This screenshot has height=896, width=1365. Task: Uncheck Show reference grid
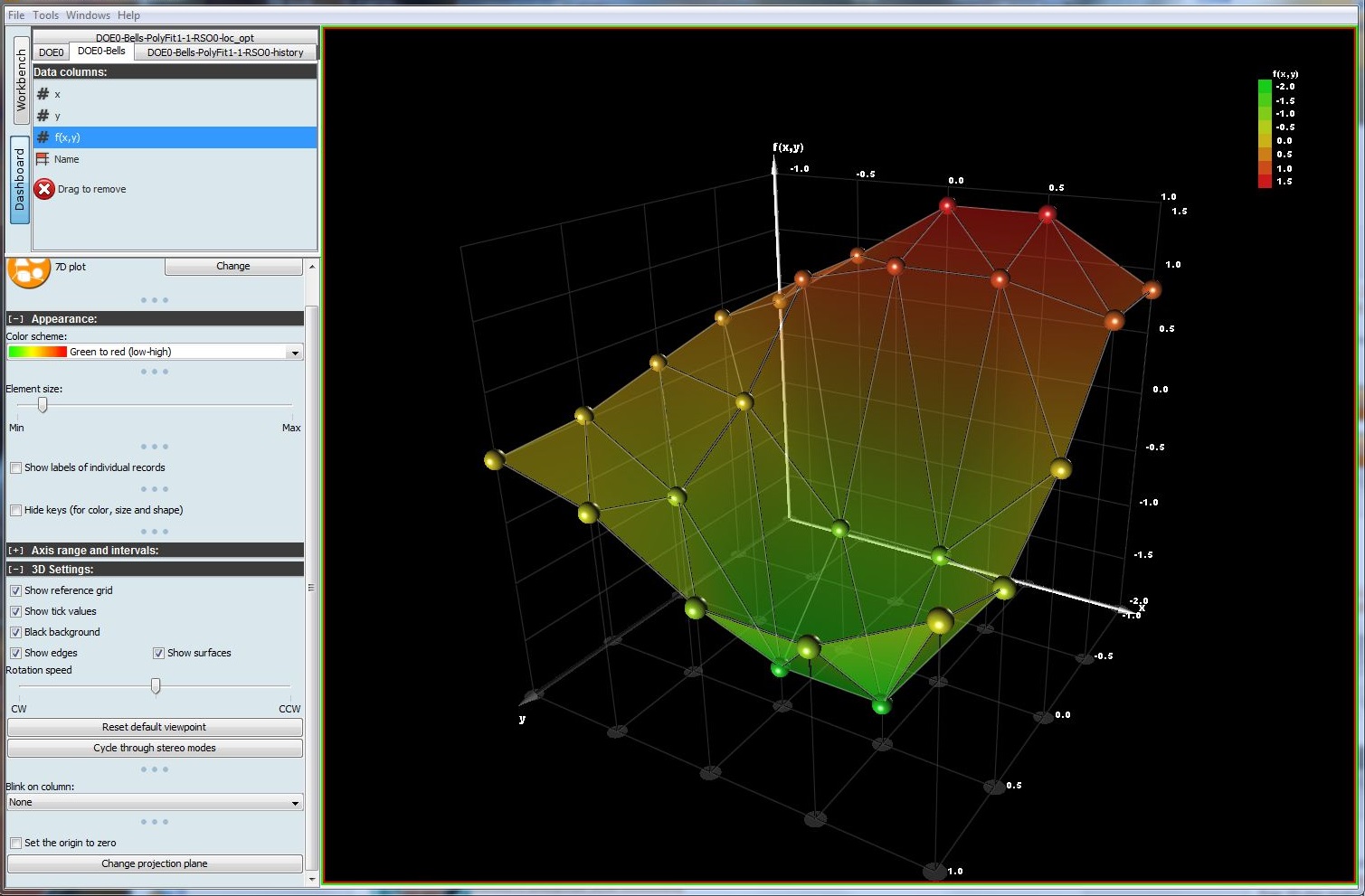click(x=16, y=590)
